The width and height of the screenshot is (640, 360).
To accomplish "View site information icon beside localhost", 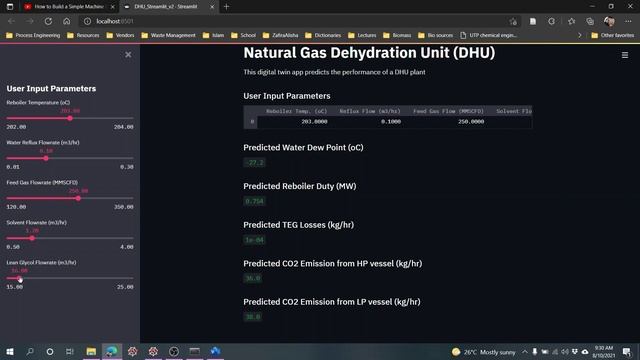I will tap(87, 21).
